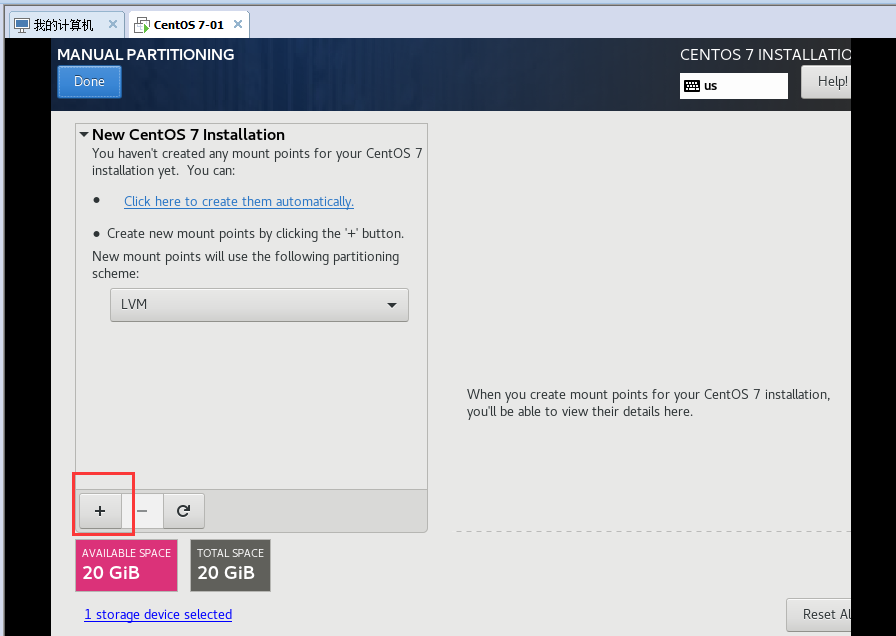The height and width of the screenshot is (636, 896).
Task: Click the minus remove mount point button
Action: pyautogui.click(x=142, y=511)
